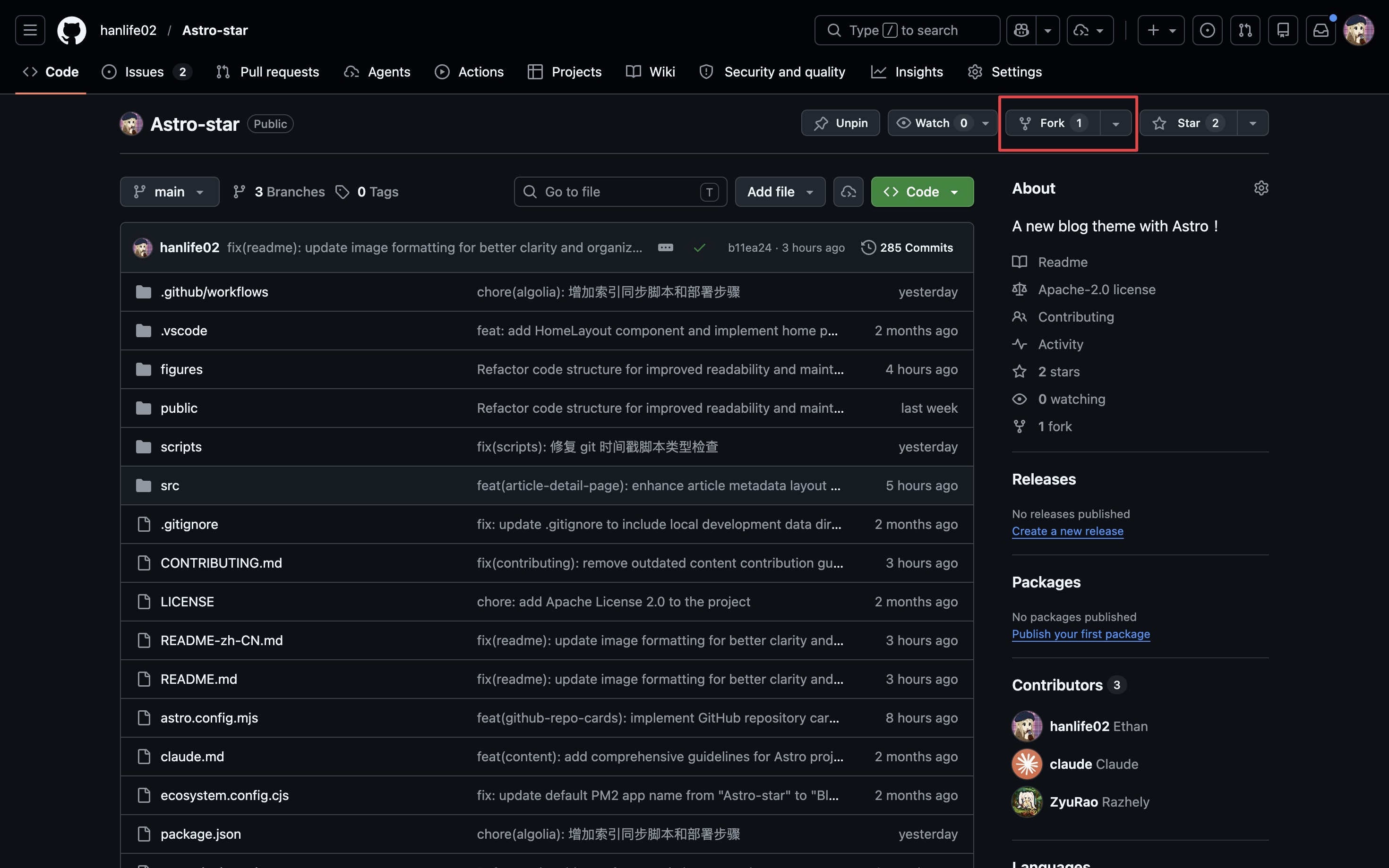Open the .github/workflows folder
Viewport: 1389px width, 868px height.
pos(214,292)
